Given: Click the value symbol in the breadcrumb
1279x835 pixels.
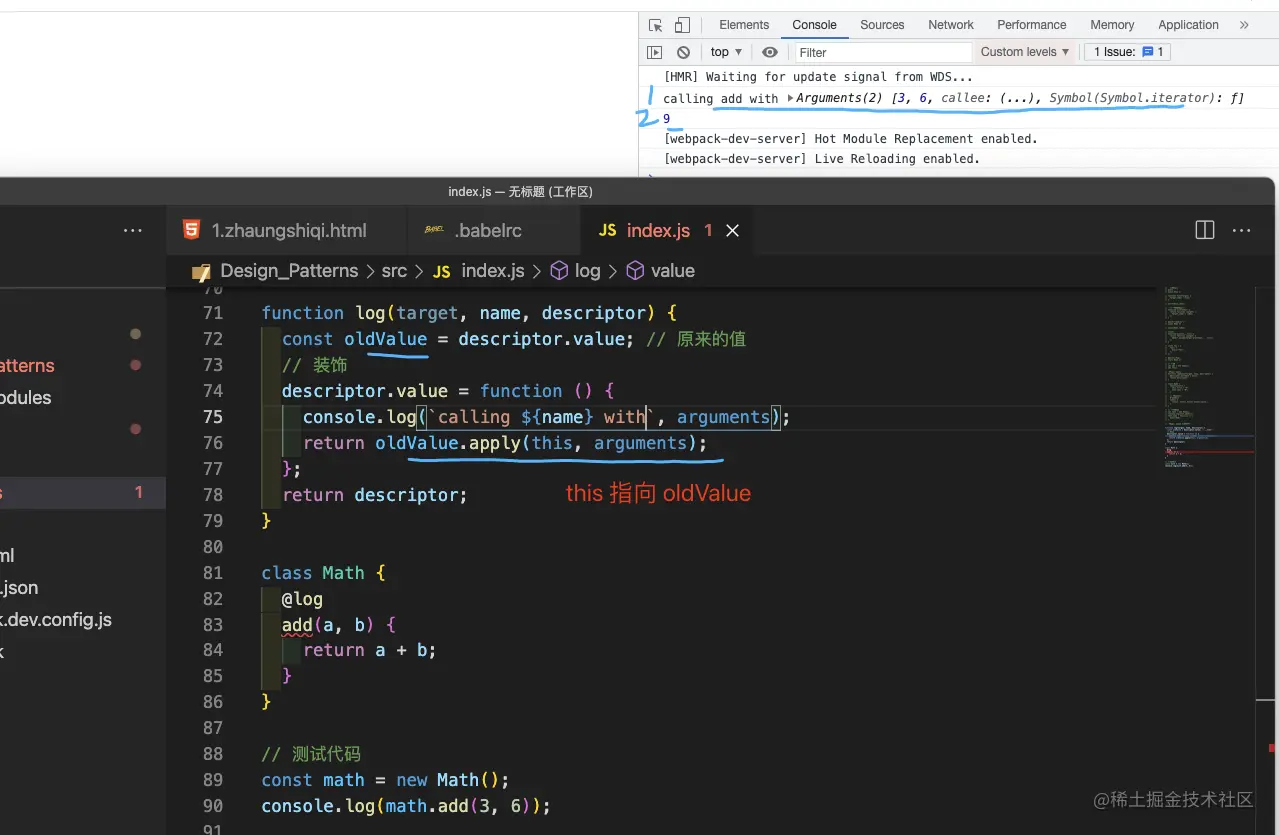Looking at the screenshot, I should (x=673, y=271).
